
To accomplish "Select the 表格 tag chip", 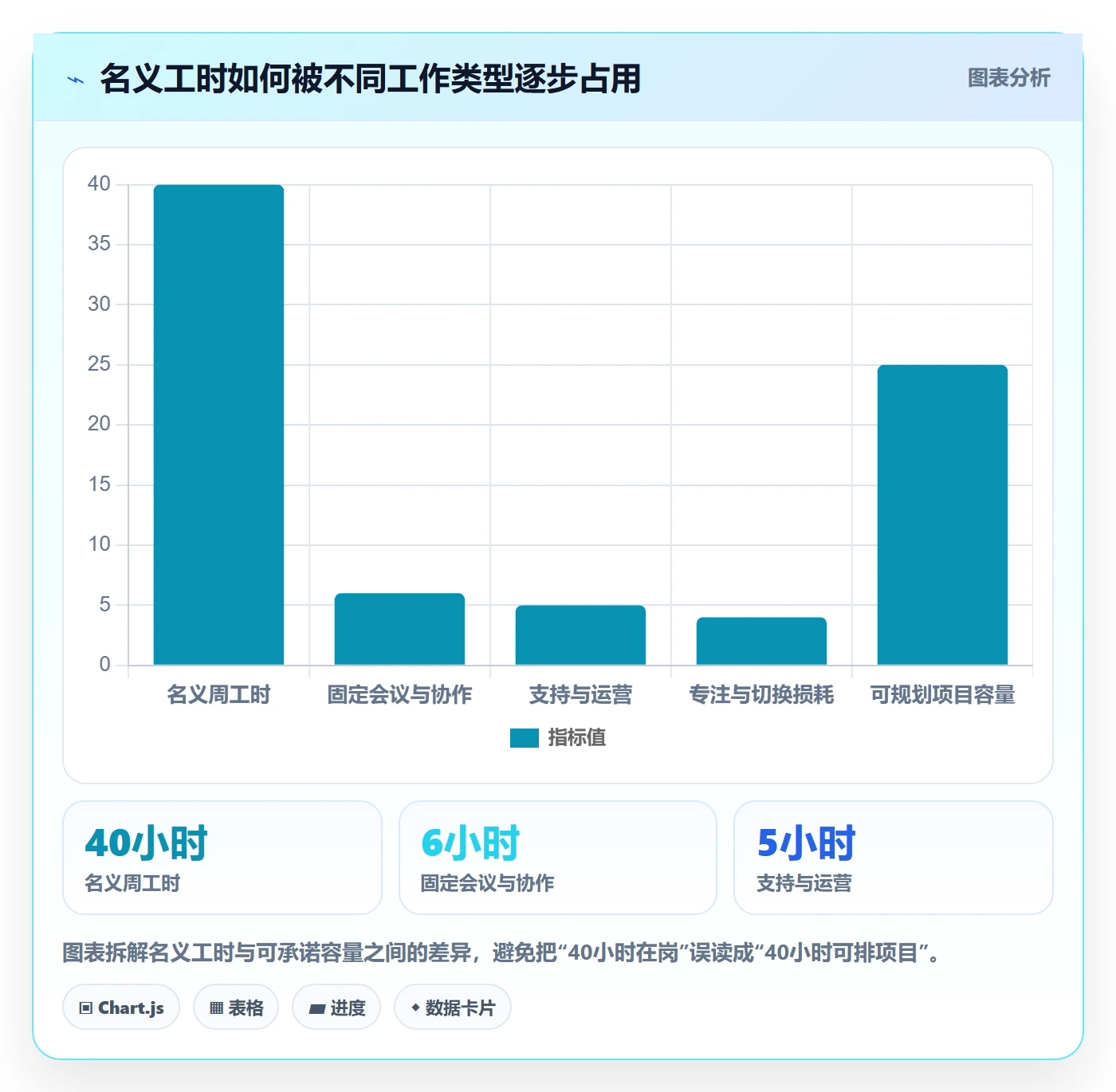I will tap(236, 1008).
